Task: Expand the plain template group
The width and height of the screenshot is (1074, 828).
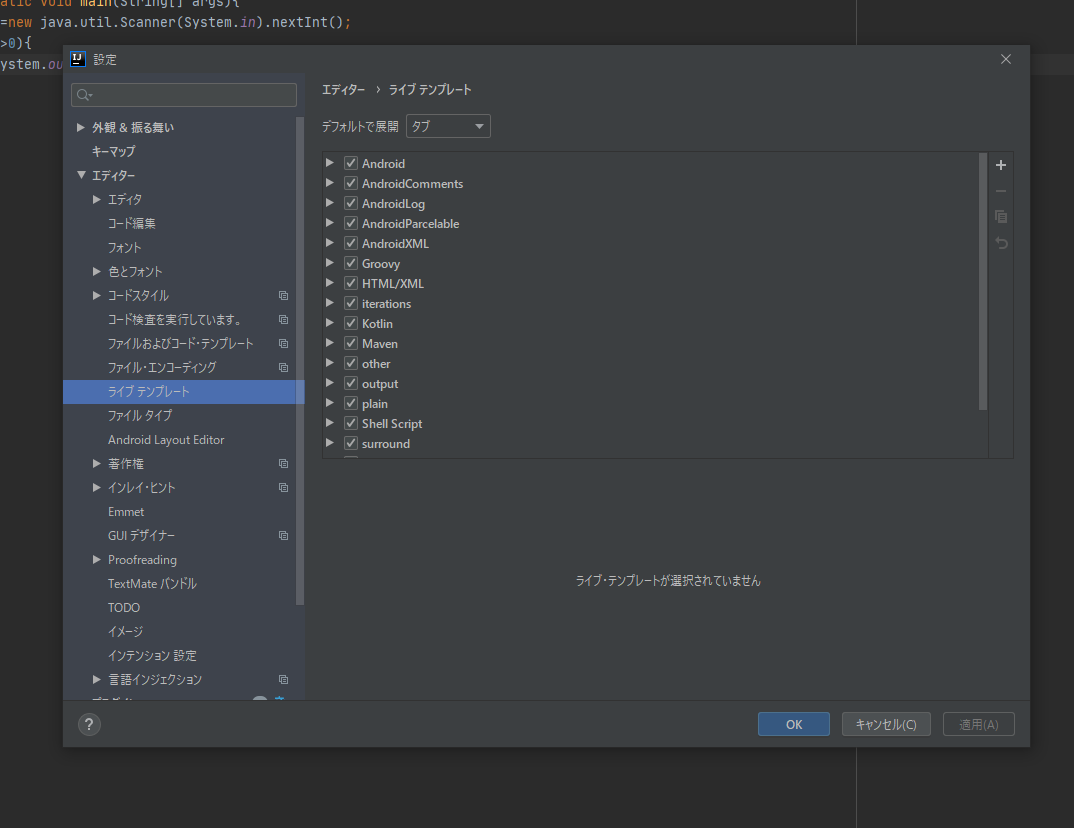Action: tap(329, 403)
